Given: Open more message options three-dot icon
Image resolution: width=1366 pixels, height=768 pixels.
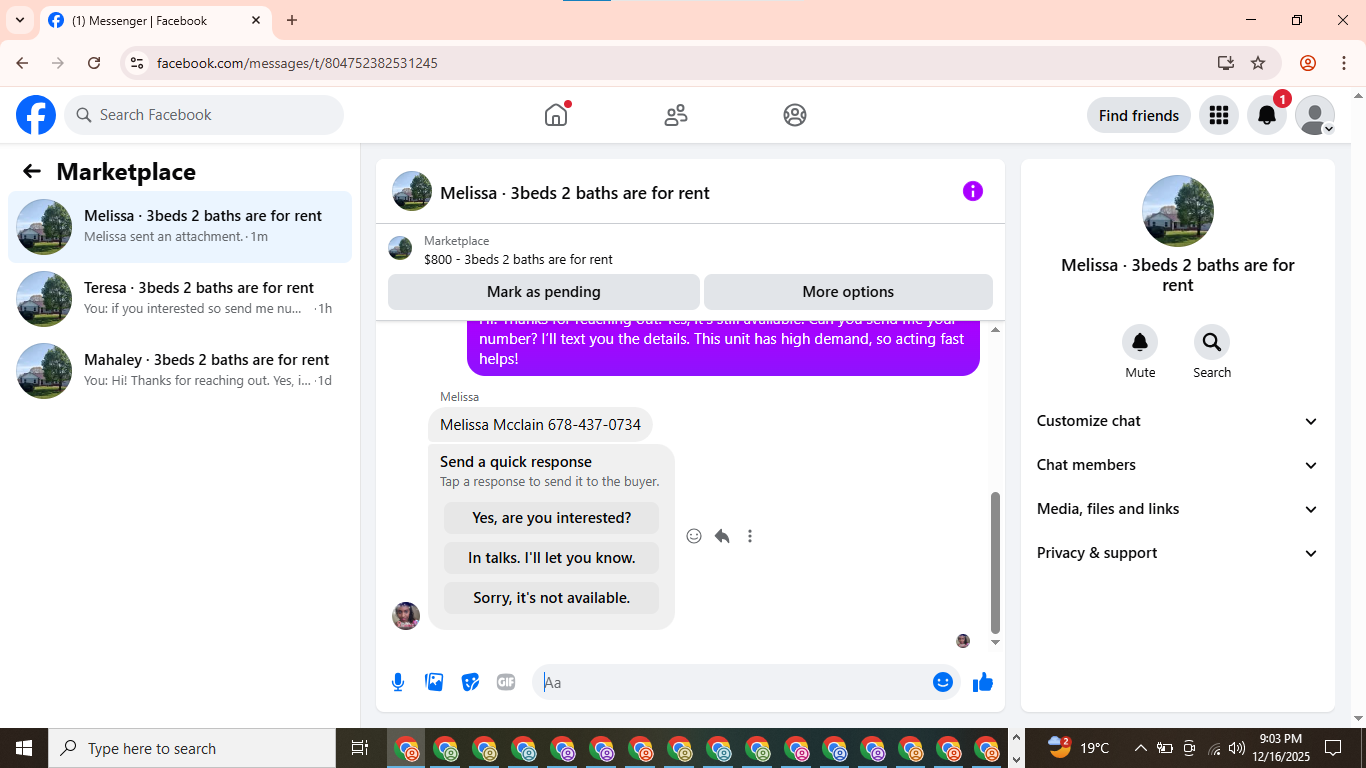Looking at the screenshot, I should pyautogui.click(x=750, y=536).
